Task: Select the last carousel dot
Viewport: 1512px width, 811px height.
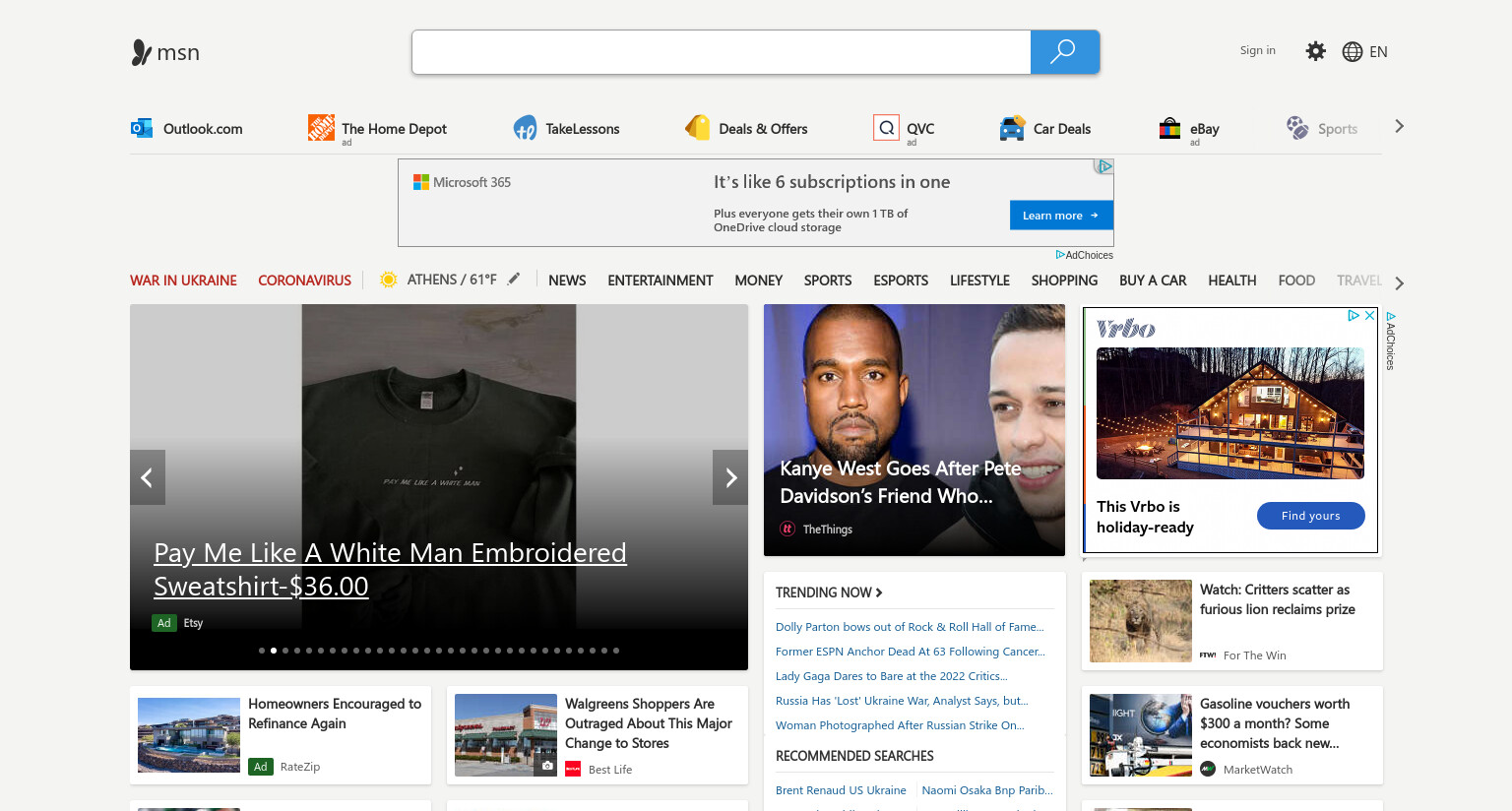Action: click(x=616, y=651)
